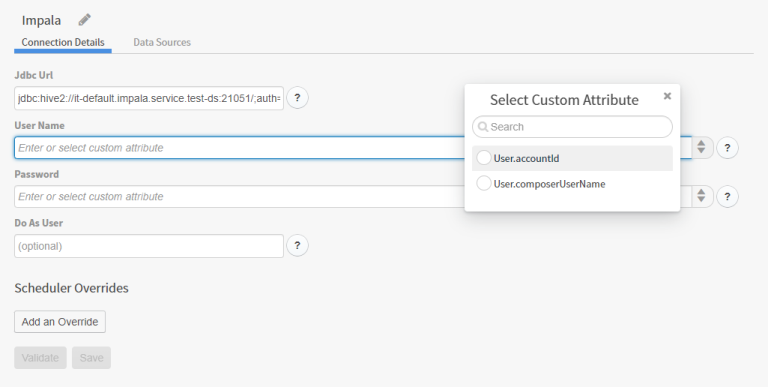Edit the Impala connection name pencil icon
This screenshot has height=387, width=768.
[x=84, y=20]
